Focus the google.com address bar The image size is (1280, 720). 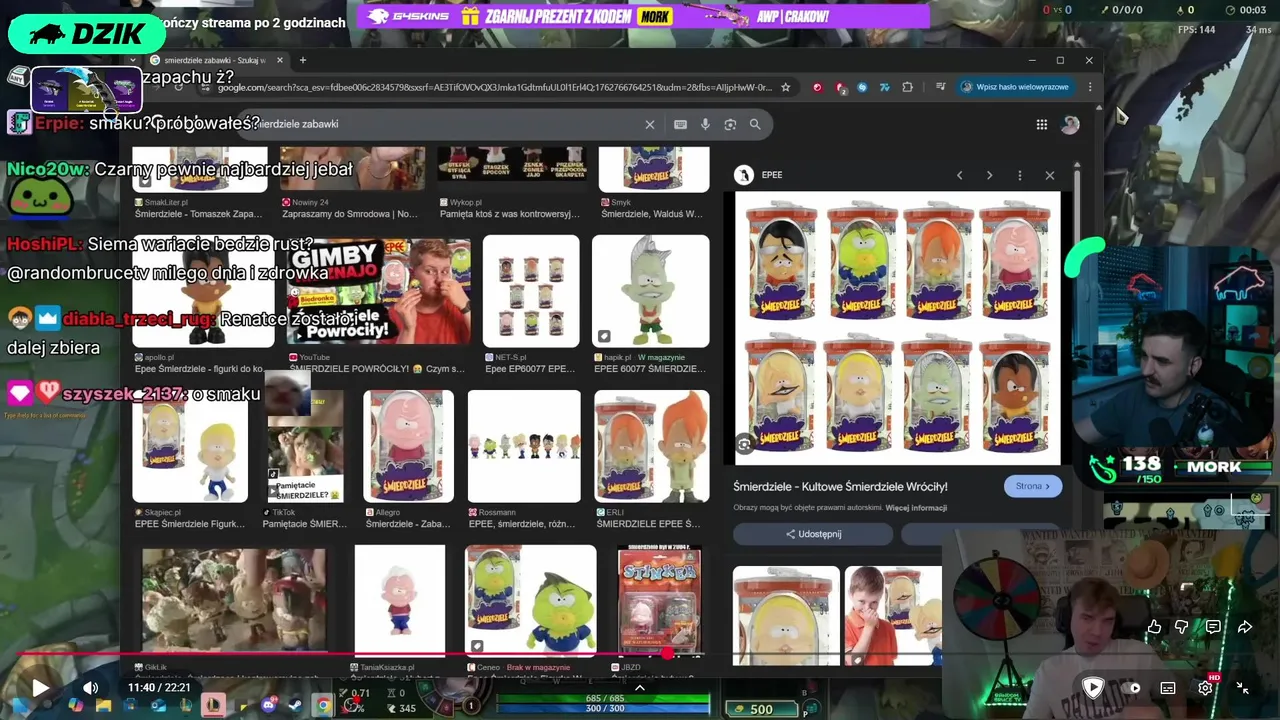click(x=495, y=87)
